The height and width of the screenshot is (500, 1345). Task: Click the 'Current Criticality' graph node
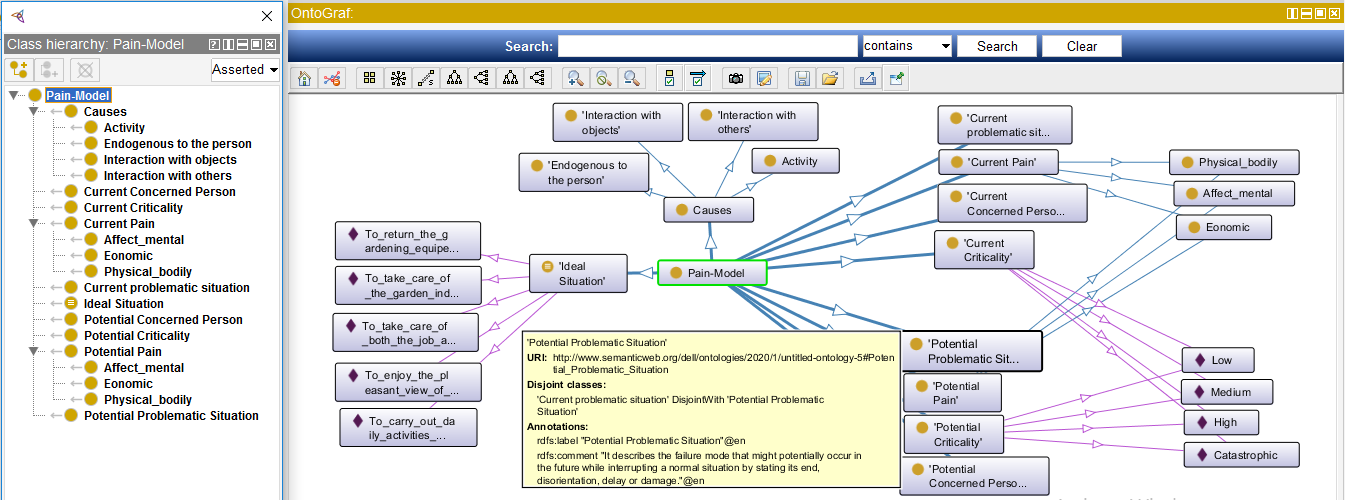click(x=984, y=250)
